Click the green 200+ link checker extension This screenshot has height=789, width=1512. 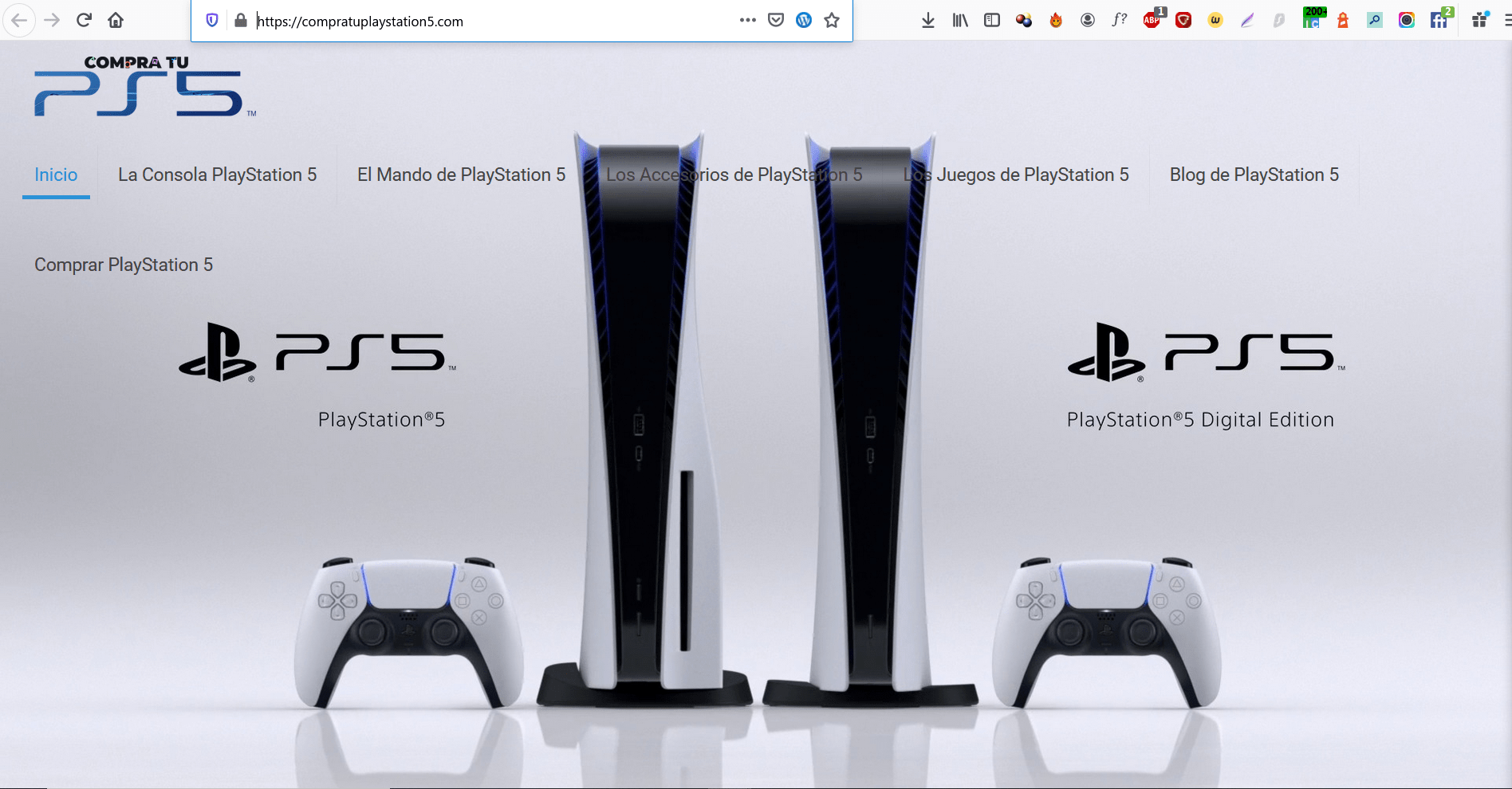[x=1313, y=18]
